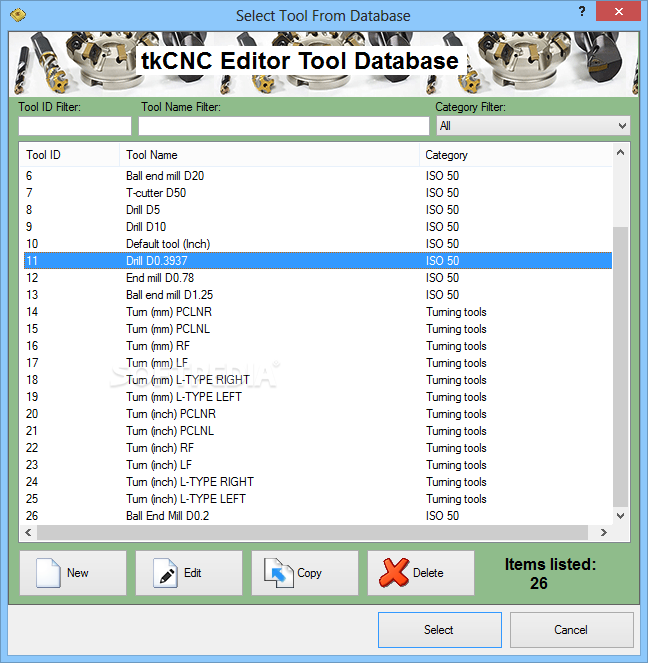Sort by the Tool Name column header
The image size is (648, 663).
click(269, 155)
